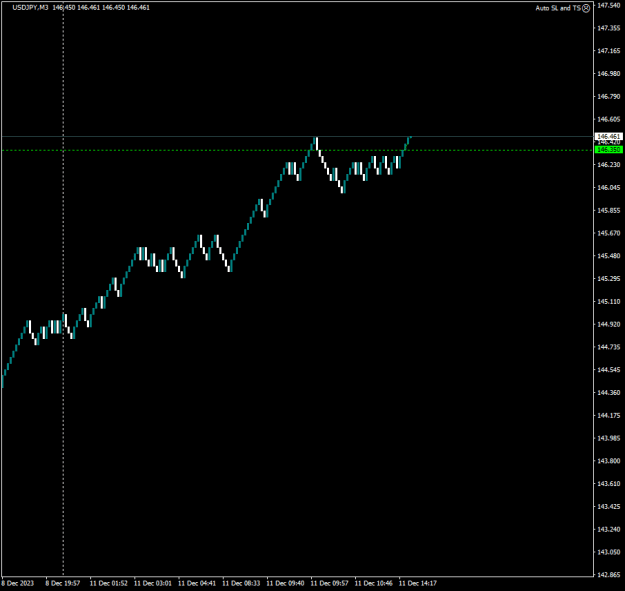Click the "8 Dec 2023" time axis label
The image size is (625, 591).
click(x=18, y=583)
